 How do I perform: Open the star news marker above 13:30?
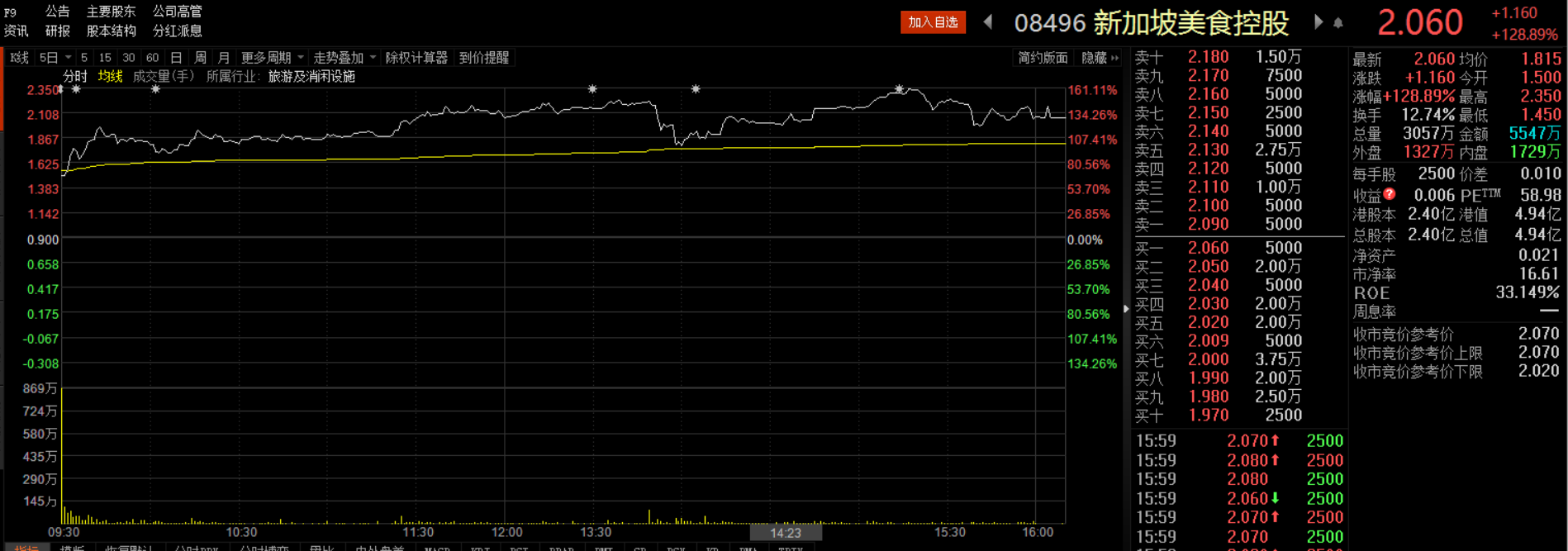[592, 88]
